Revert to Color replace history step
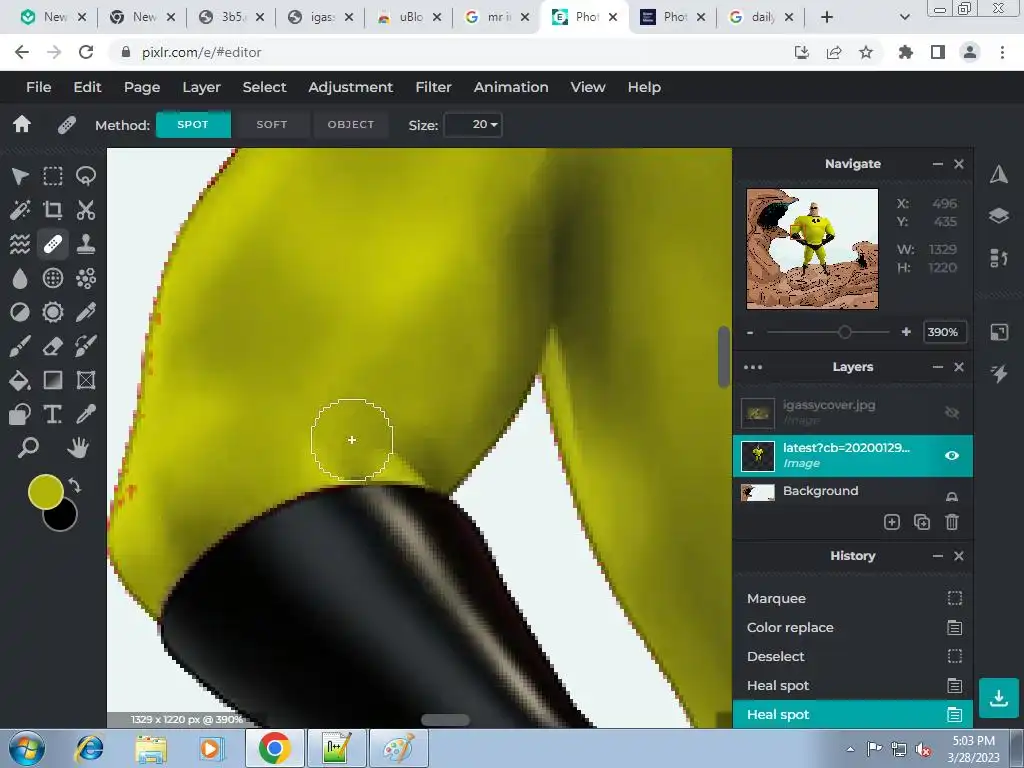 (853, 628)
